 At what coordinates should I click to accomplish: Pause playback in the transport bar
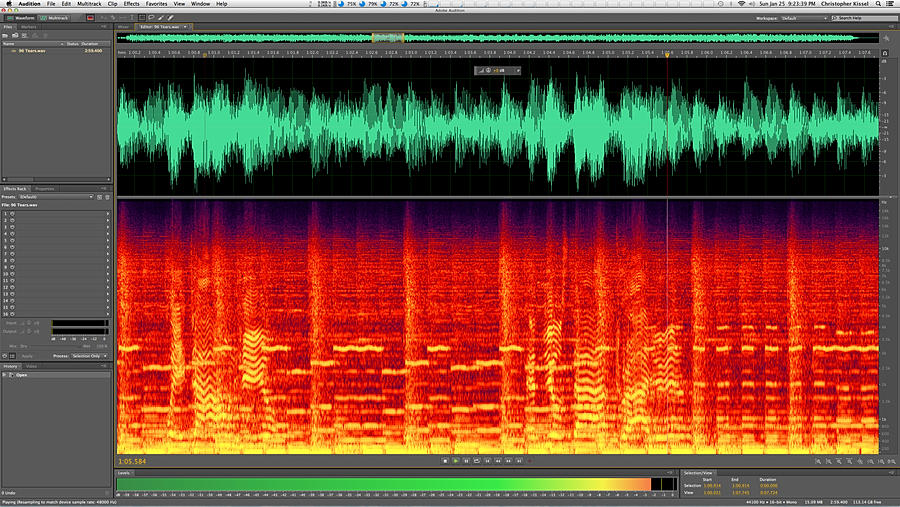point(466,460)
